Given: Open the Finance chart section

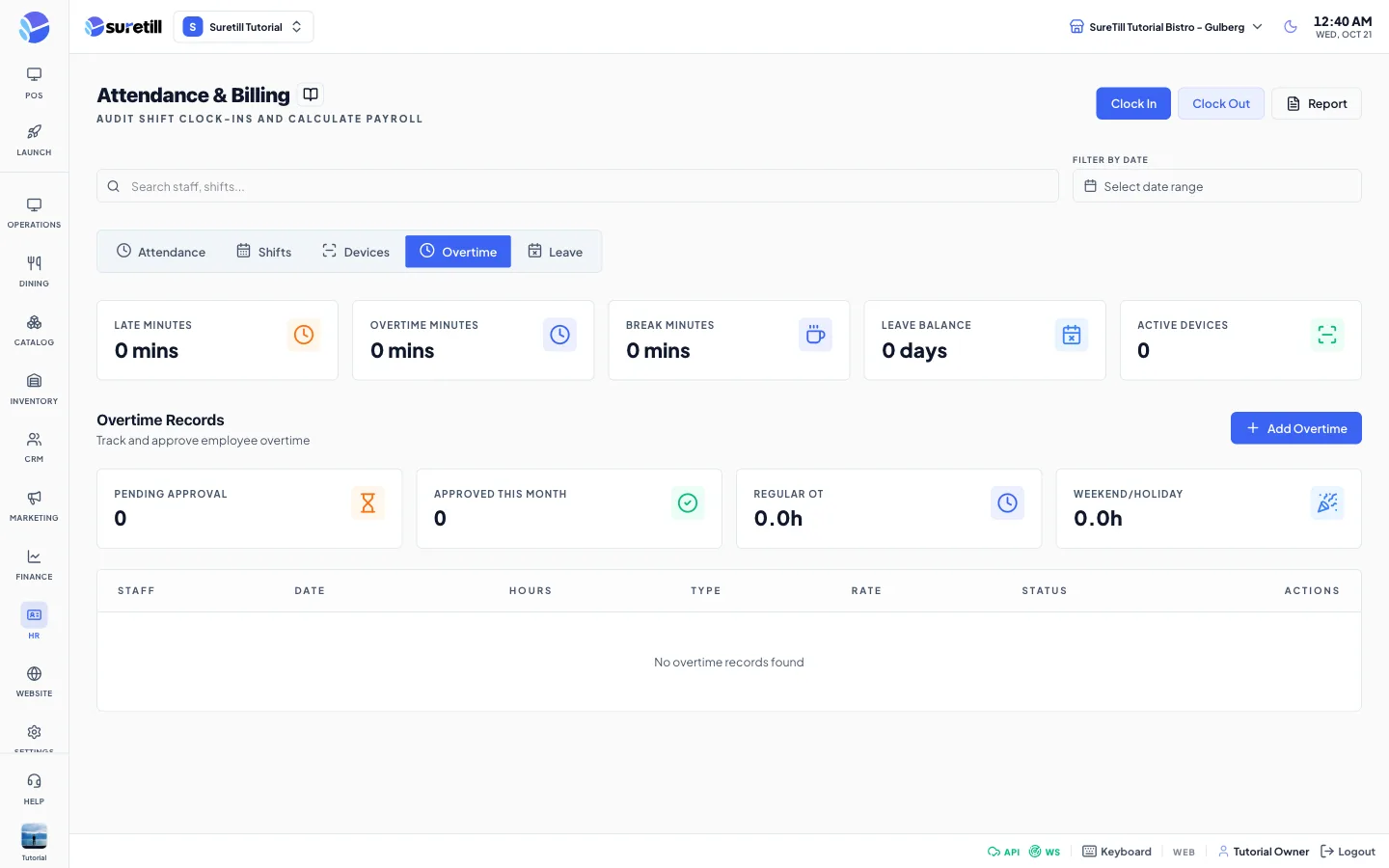Looking at the screenshot, I should coord(34,565).
